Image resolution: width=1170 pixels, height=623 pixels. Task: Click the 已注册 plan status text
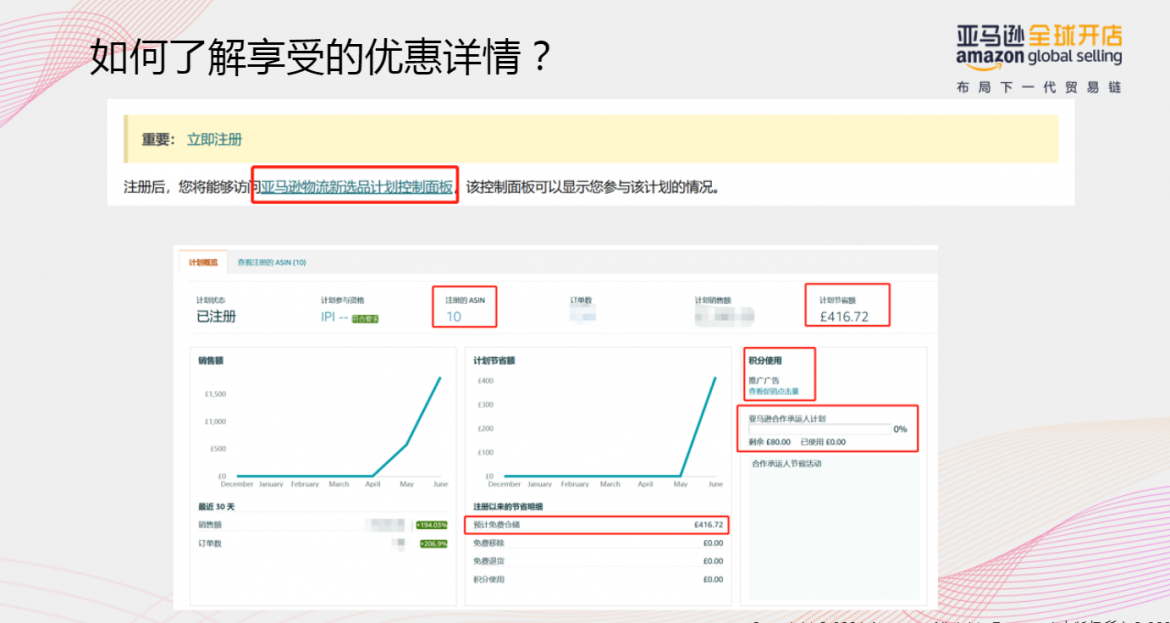[216, 316]
